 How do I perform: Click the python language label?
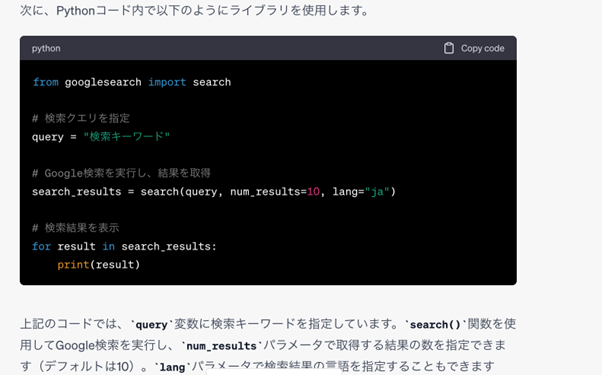[x=46, y=48]
